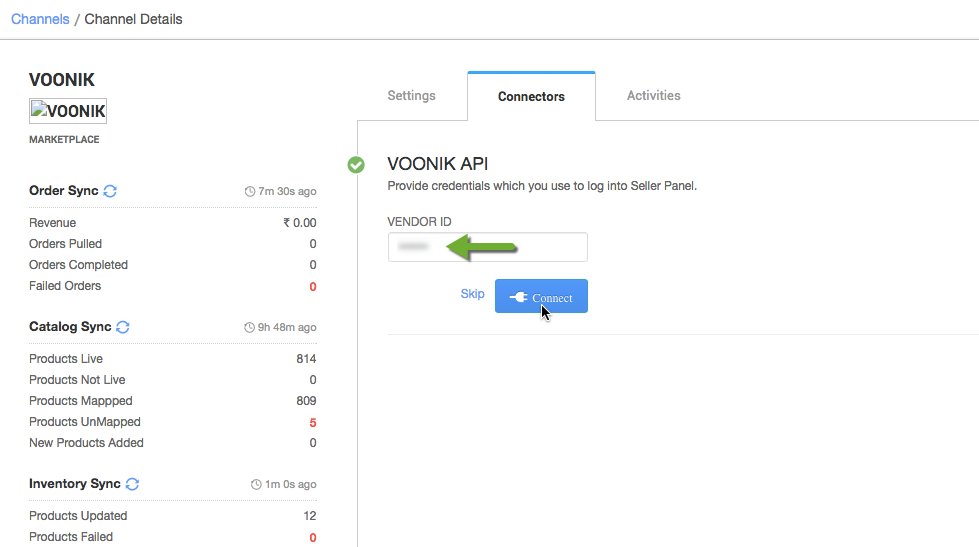Click the Products Failed count 0
This screenshot has width=979, height=547.
313,538
